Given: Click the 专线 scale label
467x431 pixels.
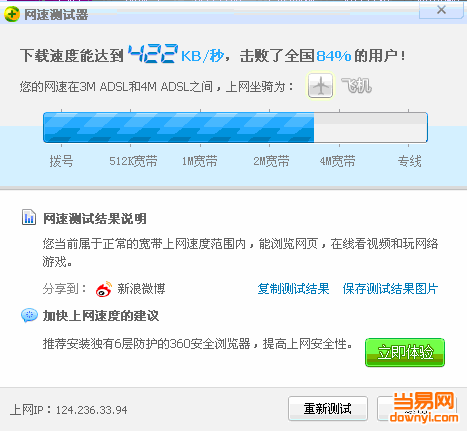Looking at the screenshot, I should tap(410, 161).
